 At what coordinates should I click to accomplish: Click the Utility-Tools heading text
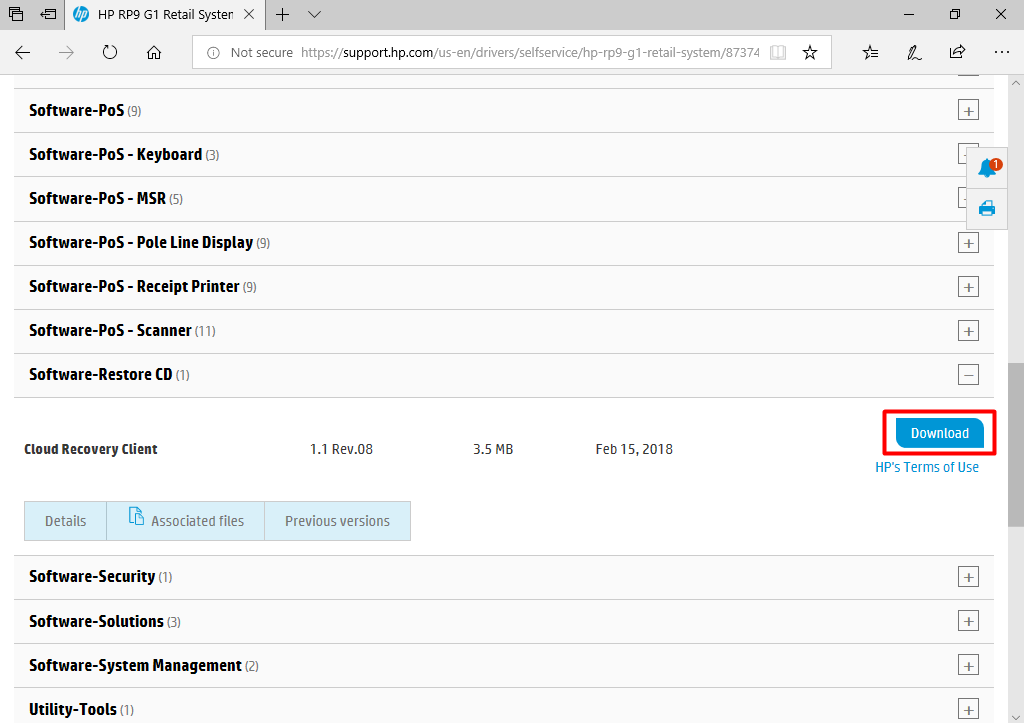[73, 709]
